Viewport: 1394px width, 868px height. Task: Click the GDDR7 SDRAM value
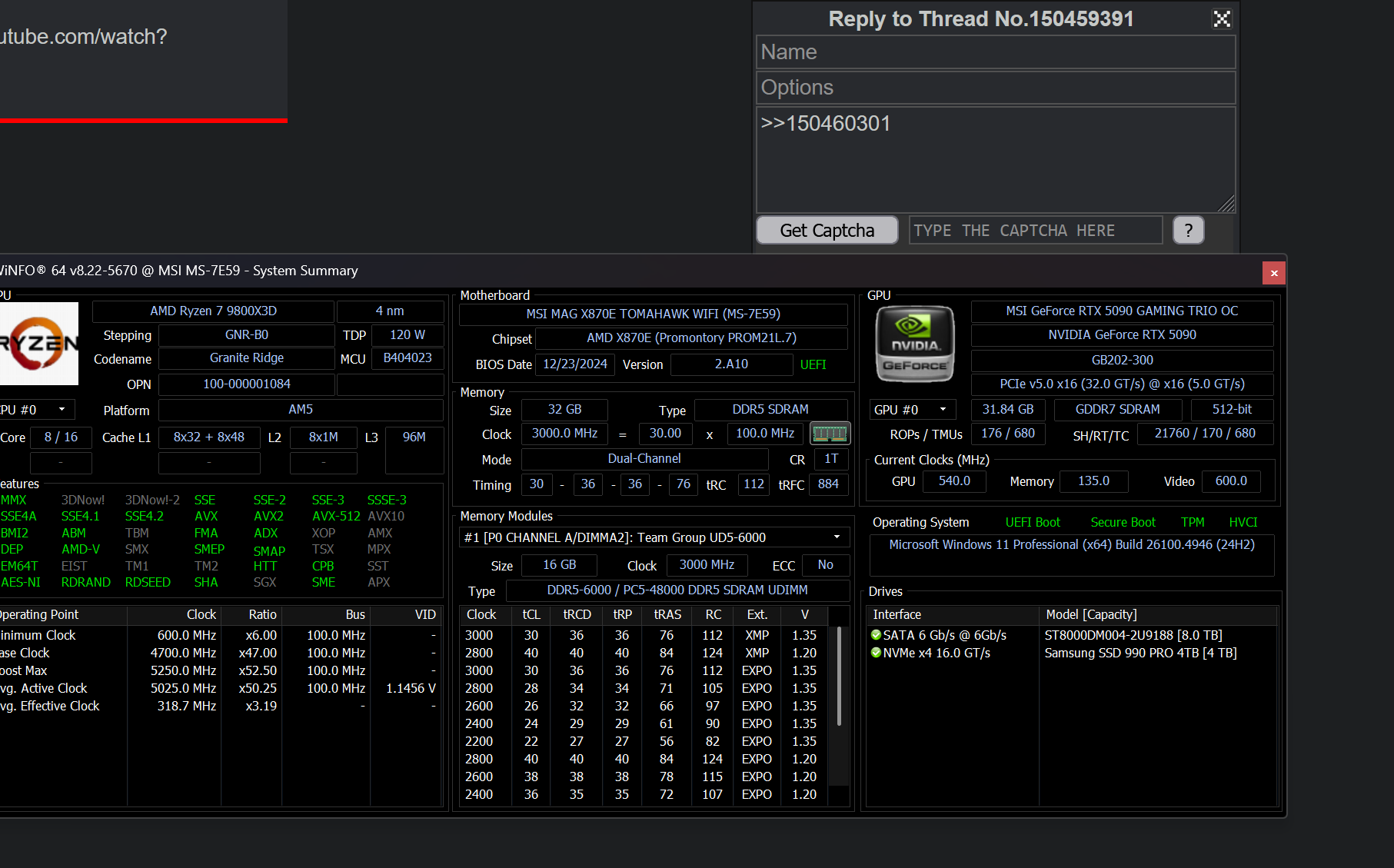pos(1118,410)
